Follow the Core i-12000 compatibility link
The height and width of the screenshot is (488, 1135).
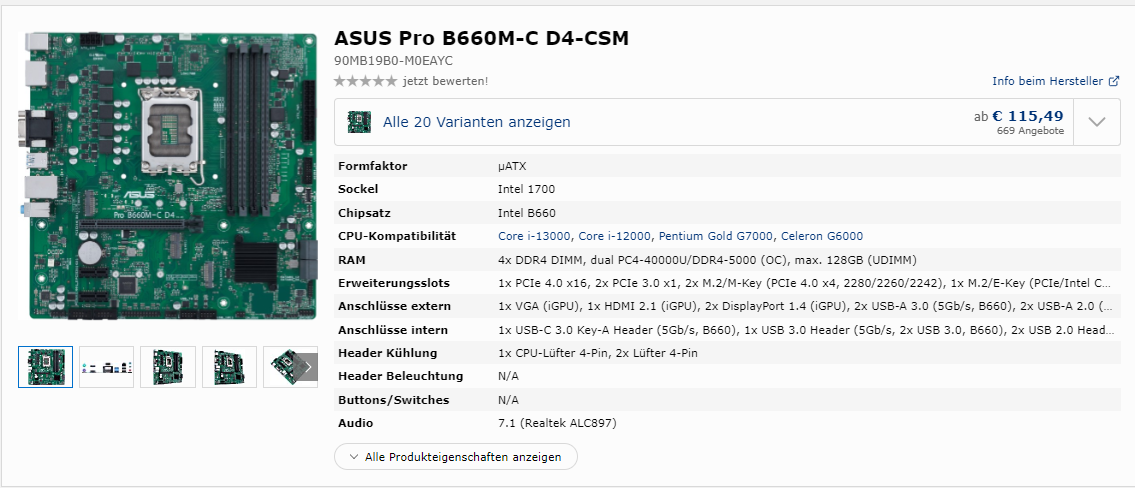[x=614, y=236]
